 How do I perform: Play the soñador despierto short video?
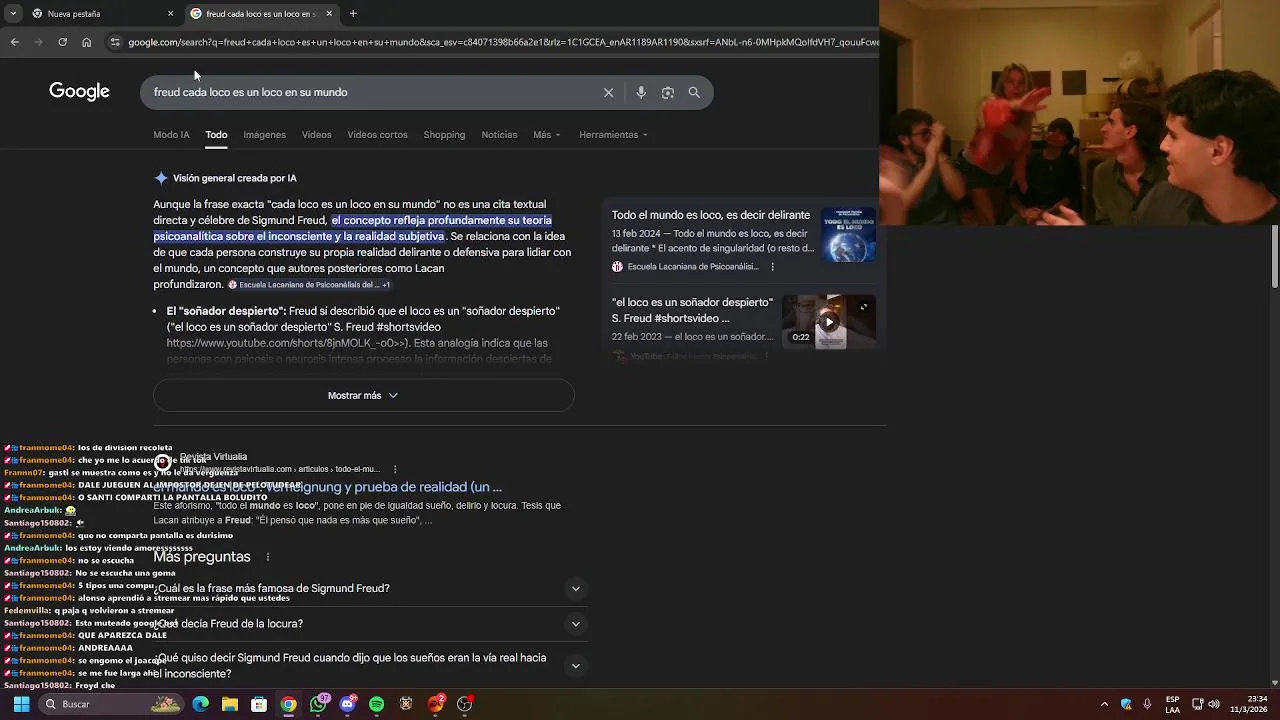click(829, 322)
